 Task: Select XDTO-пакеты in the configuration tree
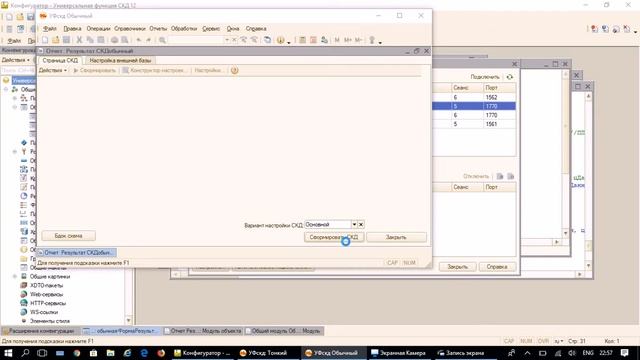tap(46, 285)
